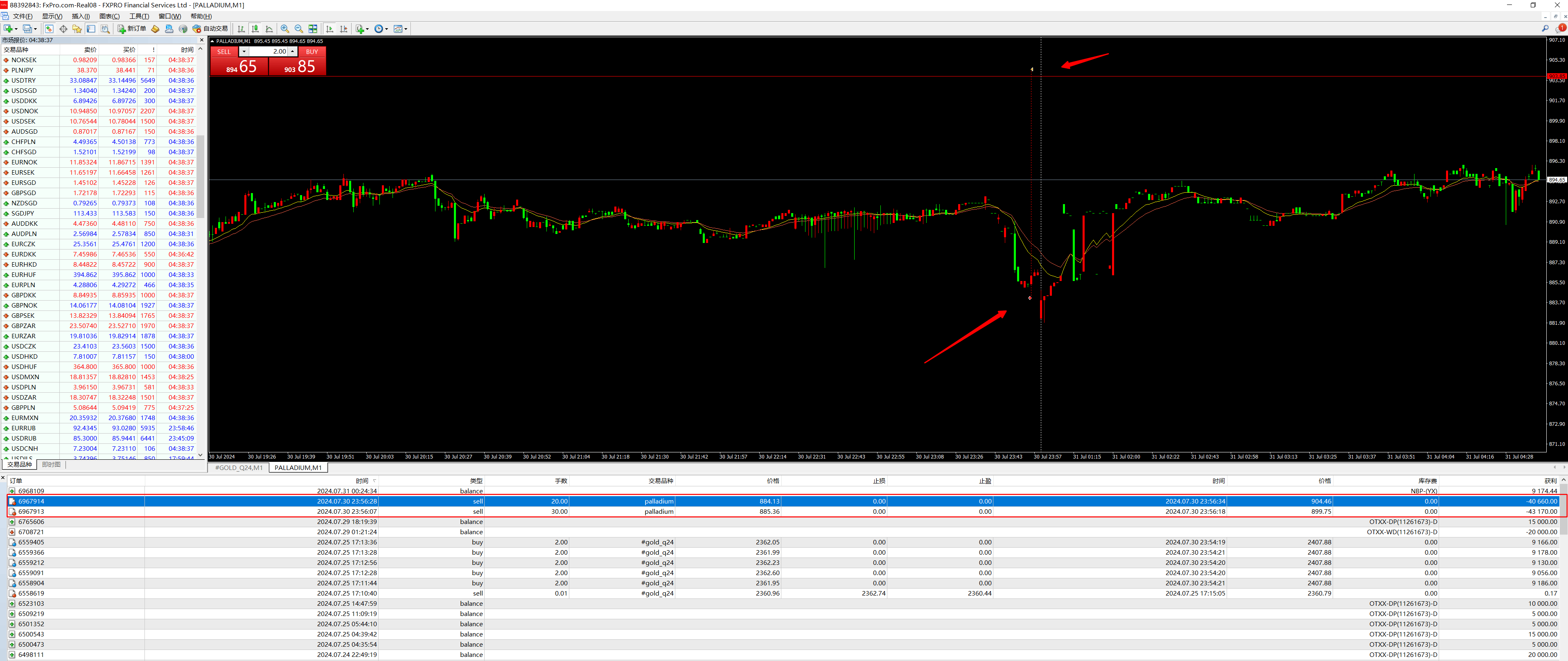The width and height of the screenshot is (1568, 661).
Task: Click the 894.65 sell price panel
Action: coord(239,66)
